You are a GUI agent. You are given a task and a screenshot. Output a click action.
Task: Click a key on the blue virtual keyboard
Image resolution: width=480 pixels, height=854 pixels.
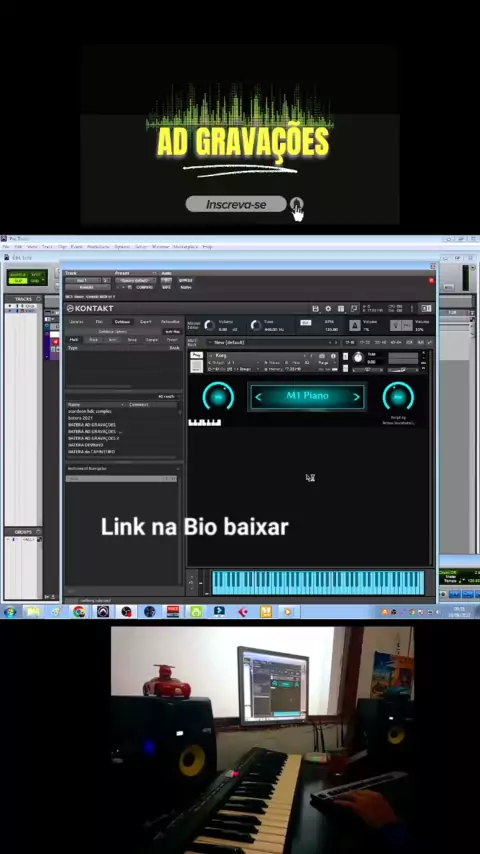(317, 583)
